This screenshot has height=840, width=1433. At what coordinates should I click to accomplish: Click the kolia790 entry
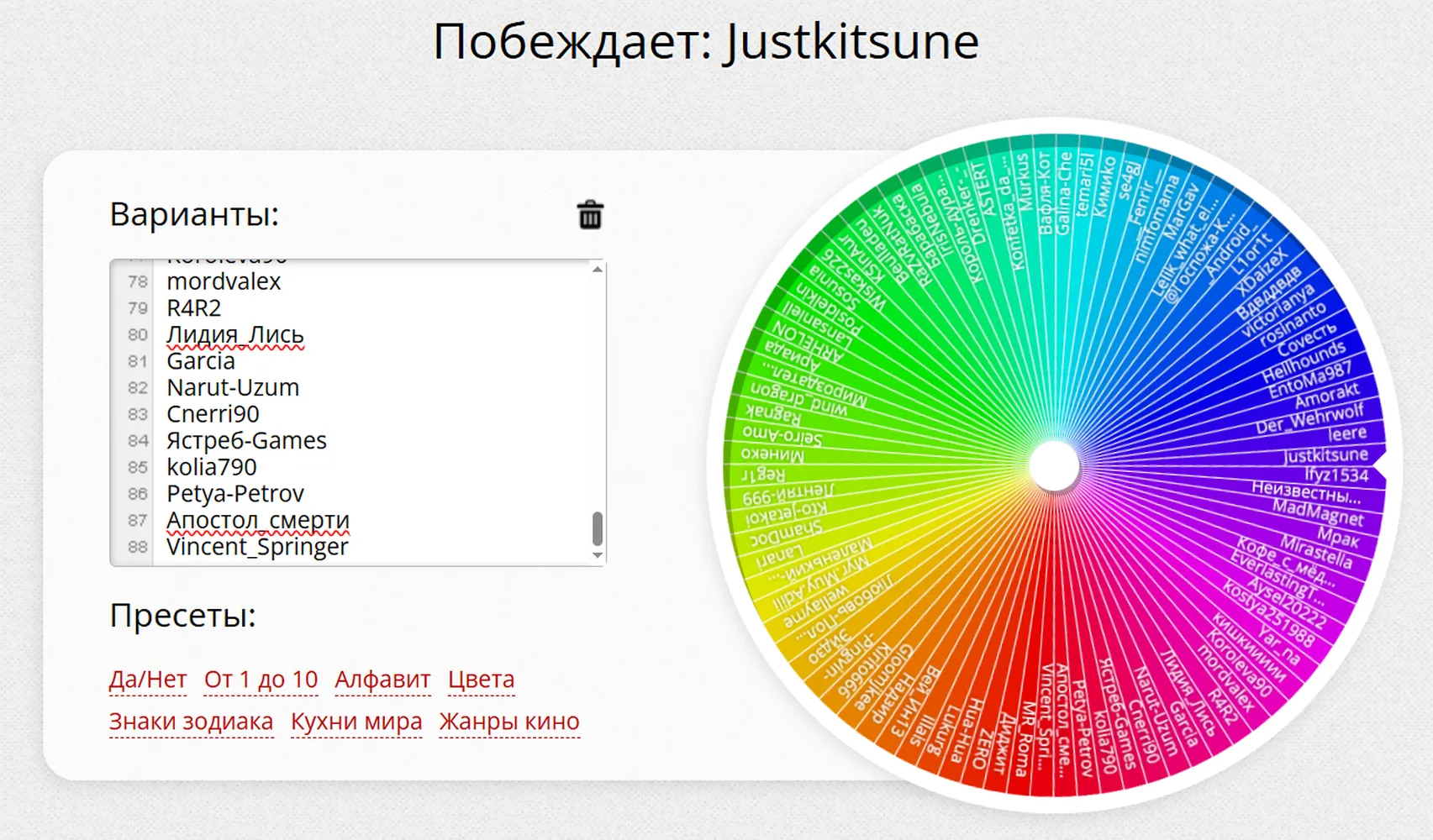click(212, 467)
